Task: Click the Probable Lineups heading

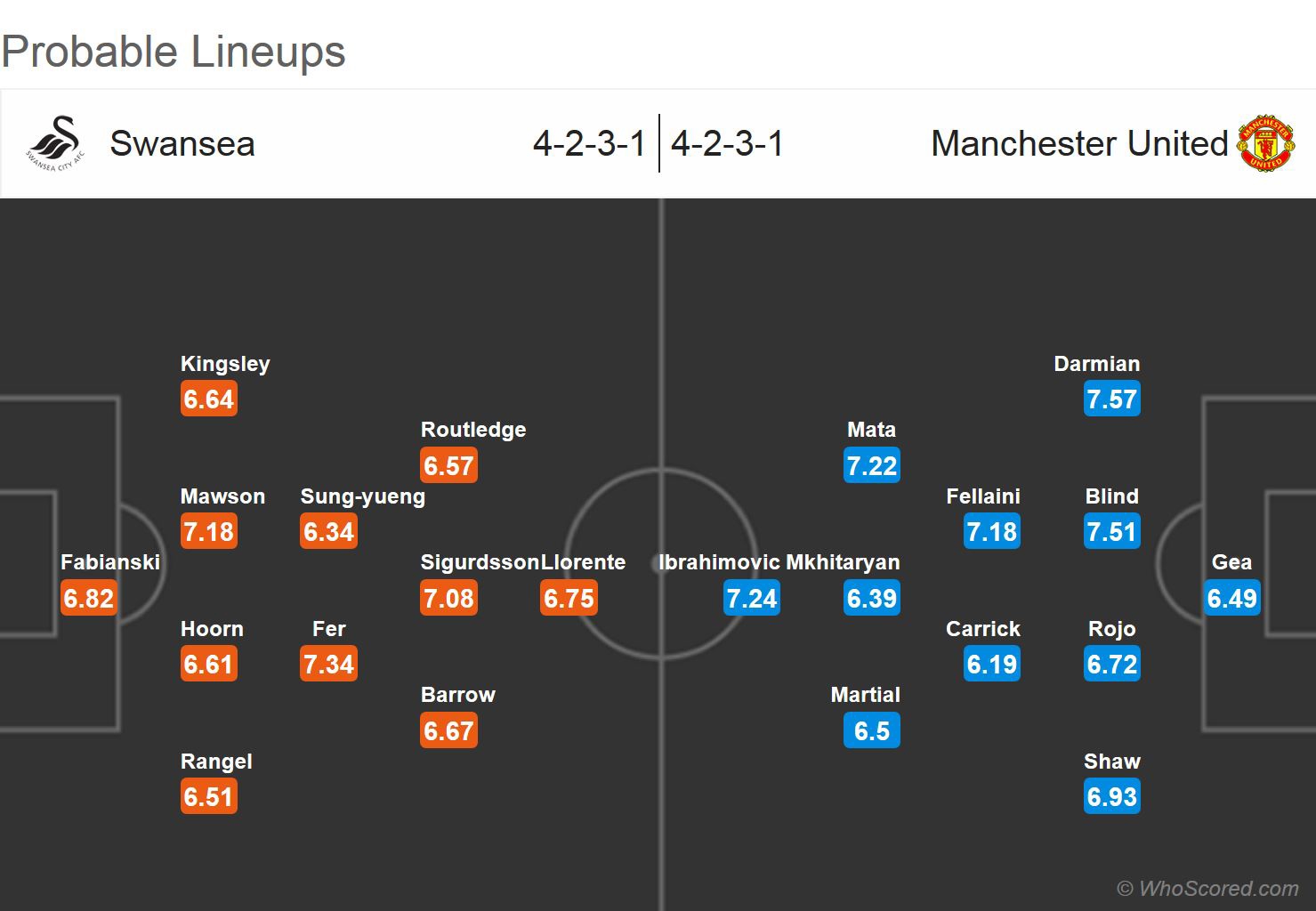Action: [x=174, y=52]
